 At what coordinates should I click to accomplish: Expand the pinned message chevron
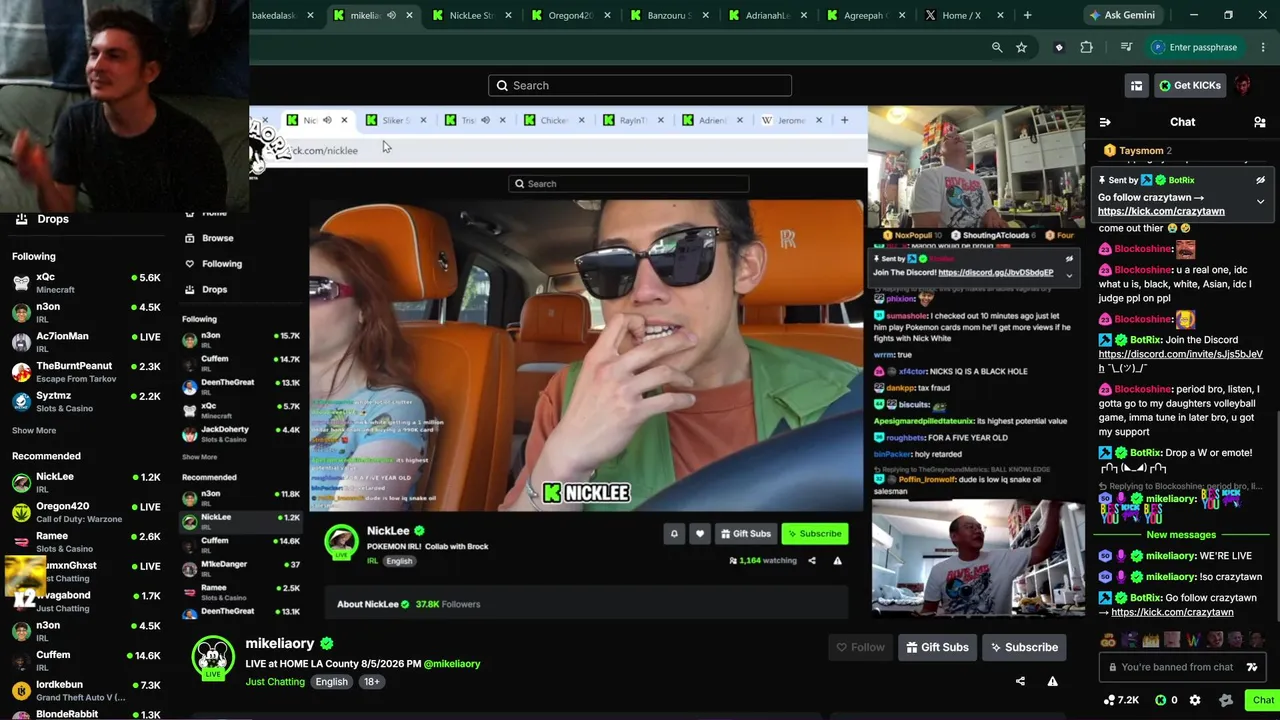tap(1260, 201)
